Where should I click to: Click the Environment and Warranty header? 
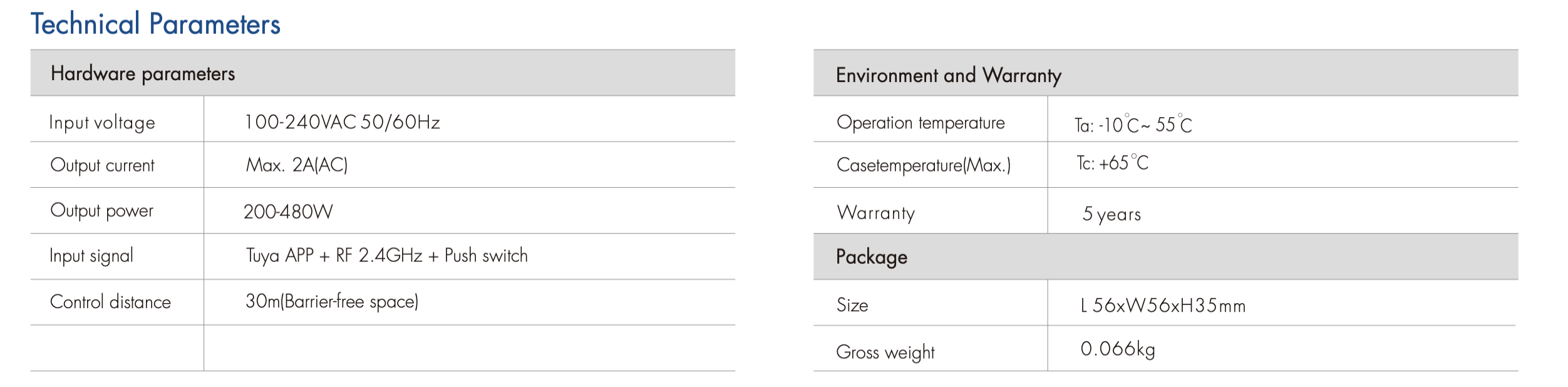point(948,76)
